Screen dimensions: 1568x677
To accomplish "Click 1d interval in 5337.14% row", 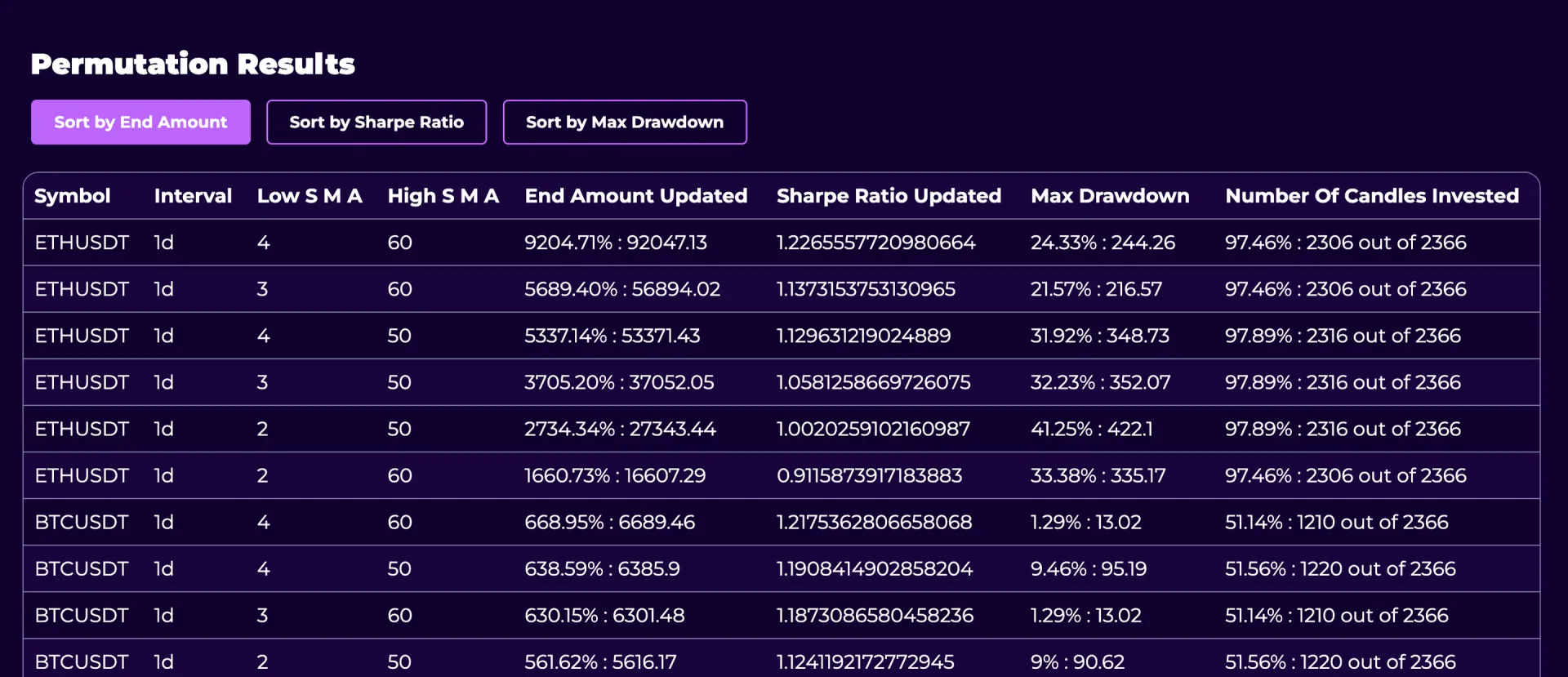I will 163,336.
